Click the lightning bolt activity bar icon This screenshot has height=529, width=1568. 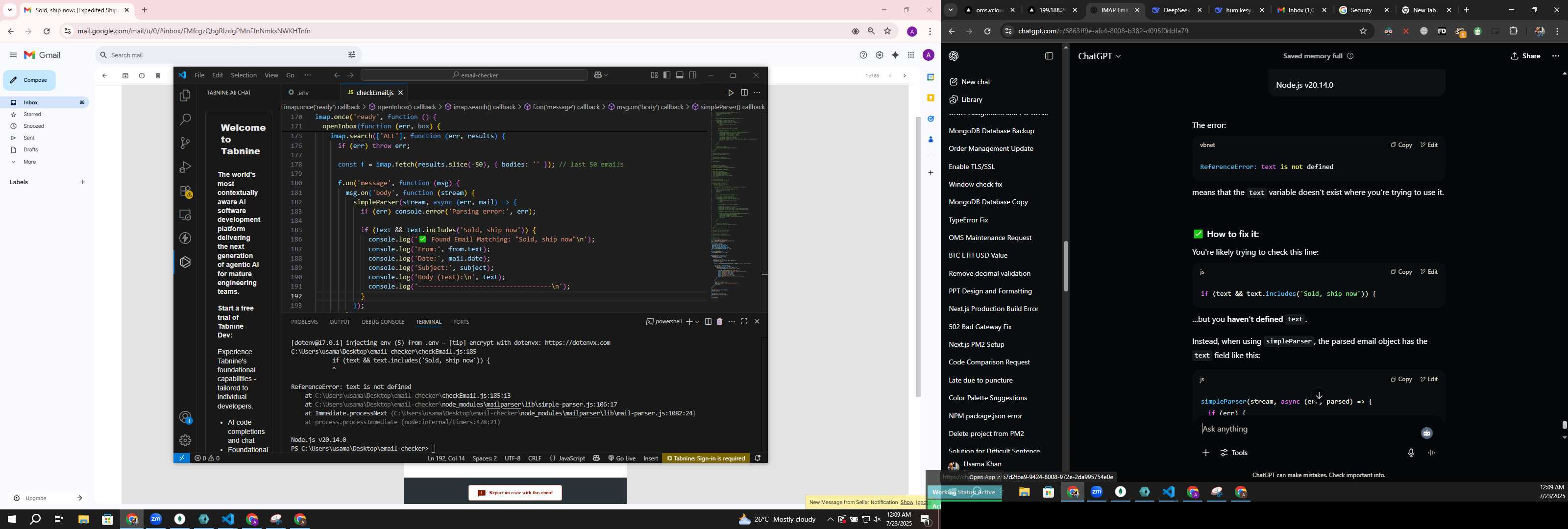click(185, 238)
